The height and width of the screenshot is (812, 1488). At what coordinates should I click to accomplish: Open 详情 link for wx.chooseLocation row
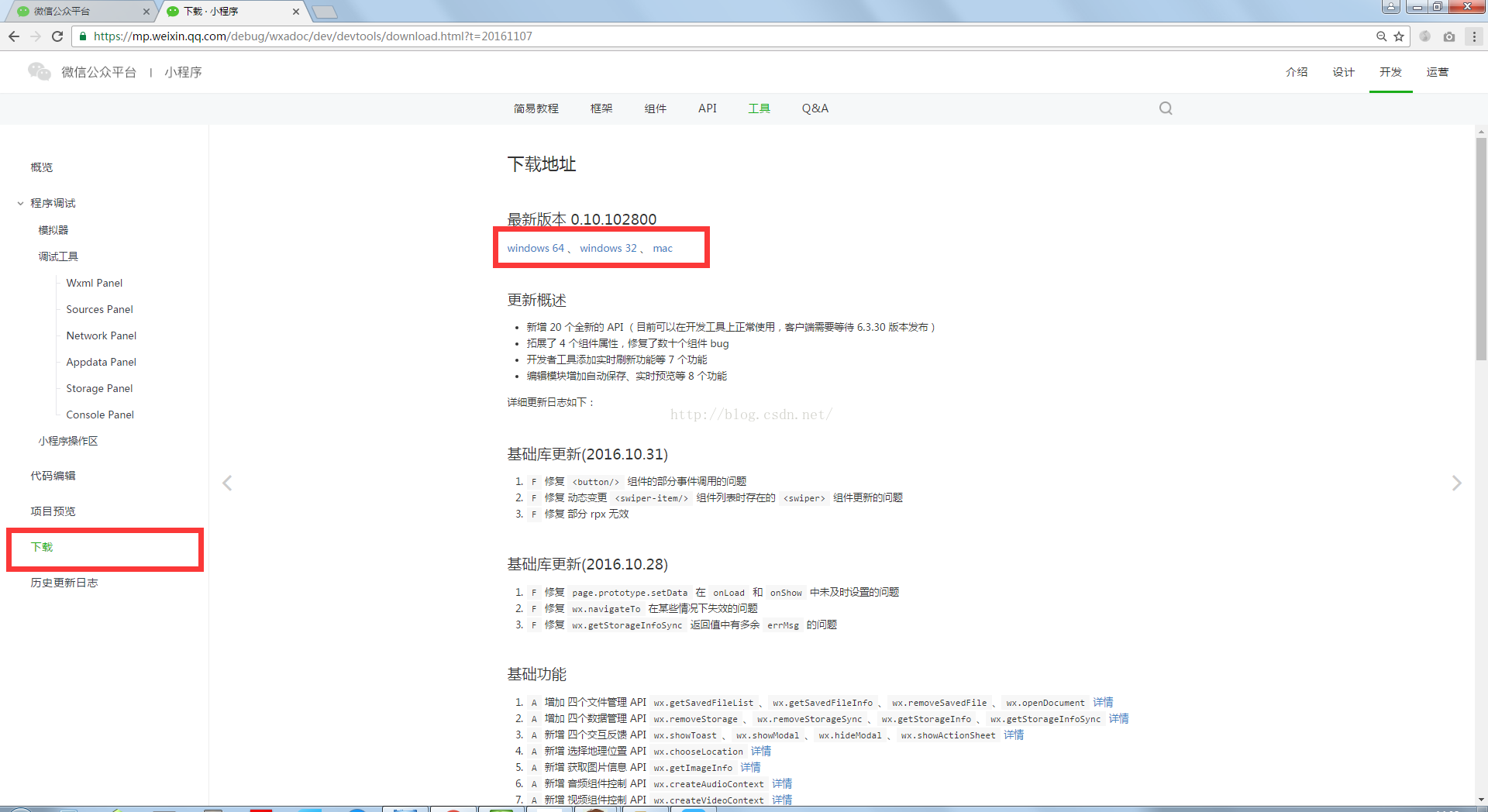761,751
